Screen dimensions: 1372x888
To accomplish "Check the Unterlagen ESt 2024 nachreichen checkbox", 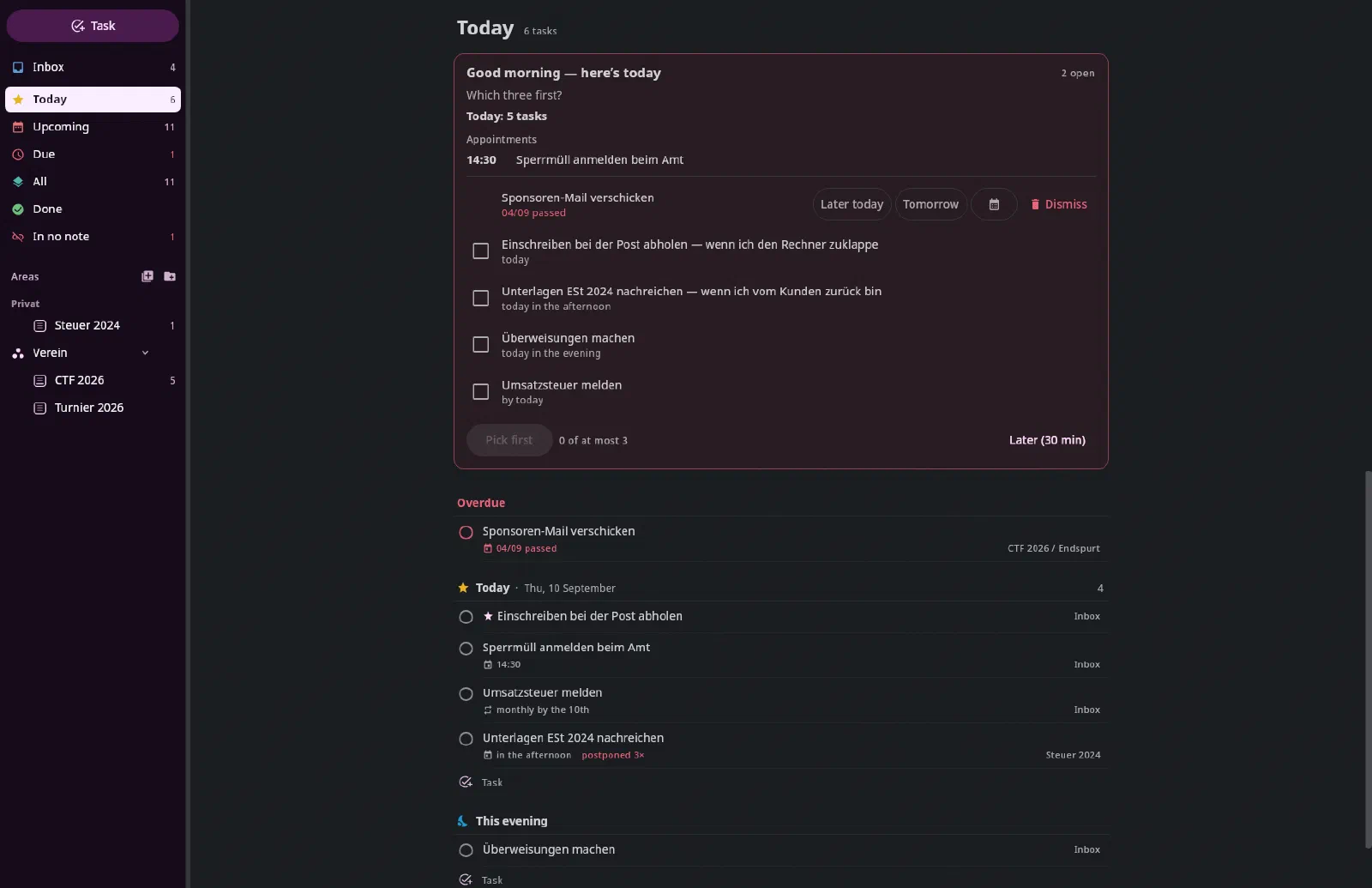I will point(481,298).
